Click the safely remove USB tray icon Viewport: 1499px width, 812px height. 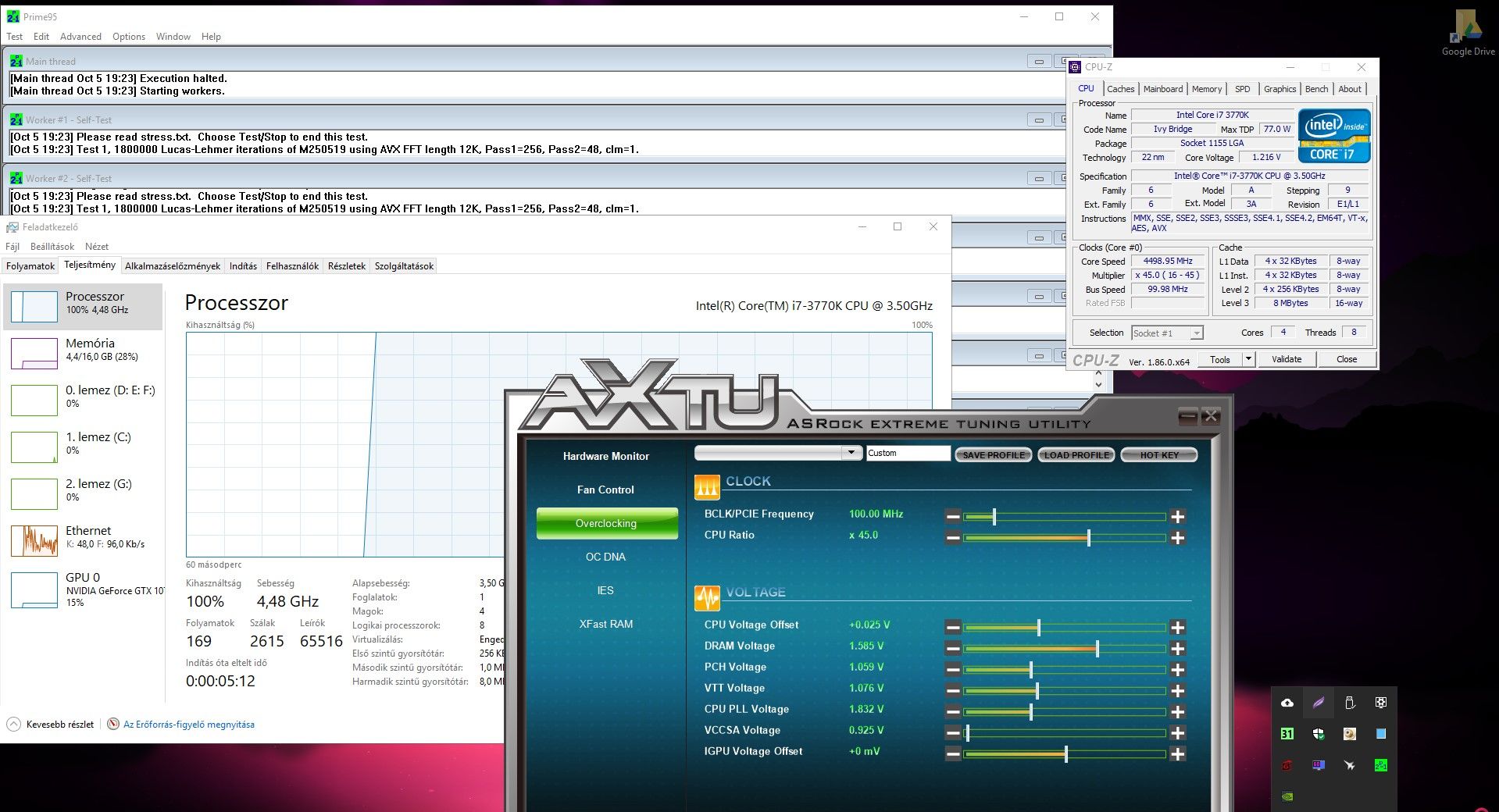(1350, 703)
